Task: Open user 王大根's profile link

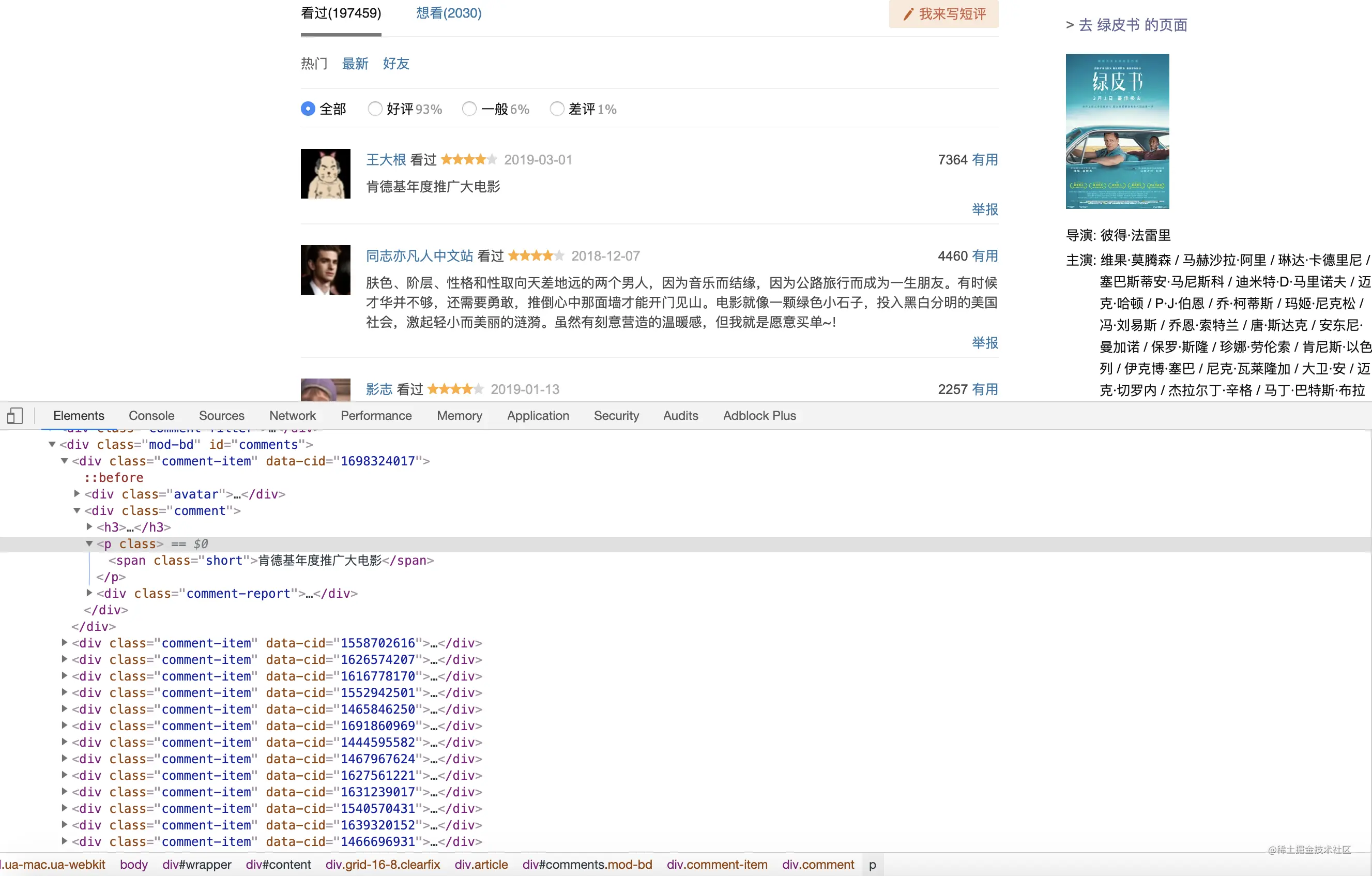Action: click(x=386, y=160)
